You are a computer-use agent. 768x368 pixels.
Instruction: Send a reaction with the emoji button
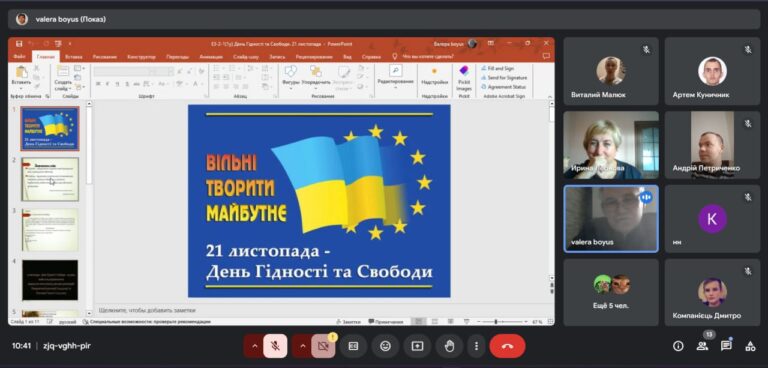[385, 346]
